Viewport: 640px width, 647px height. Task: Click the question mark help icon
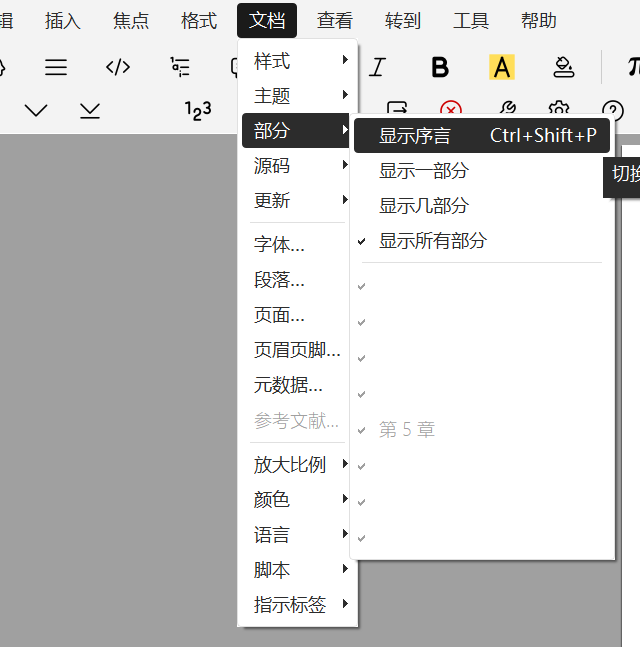[612, 110]
